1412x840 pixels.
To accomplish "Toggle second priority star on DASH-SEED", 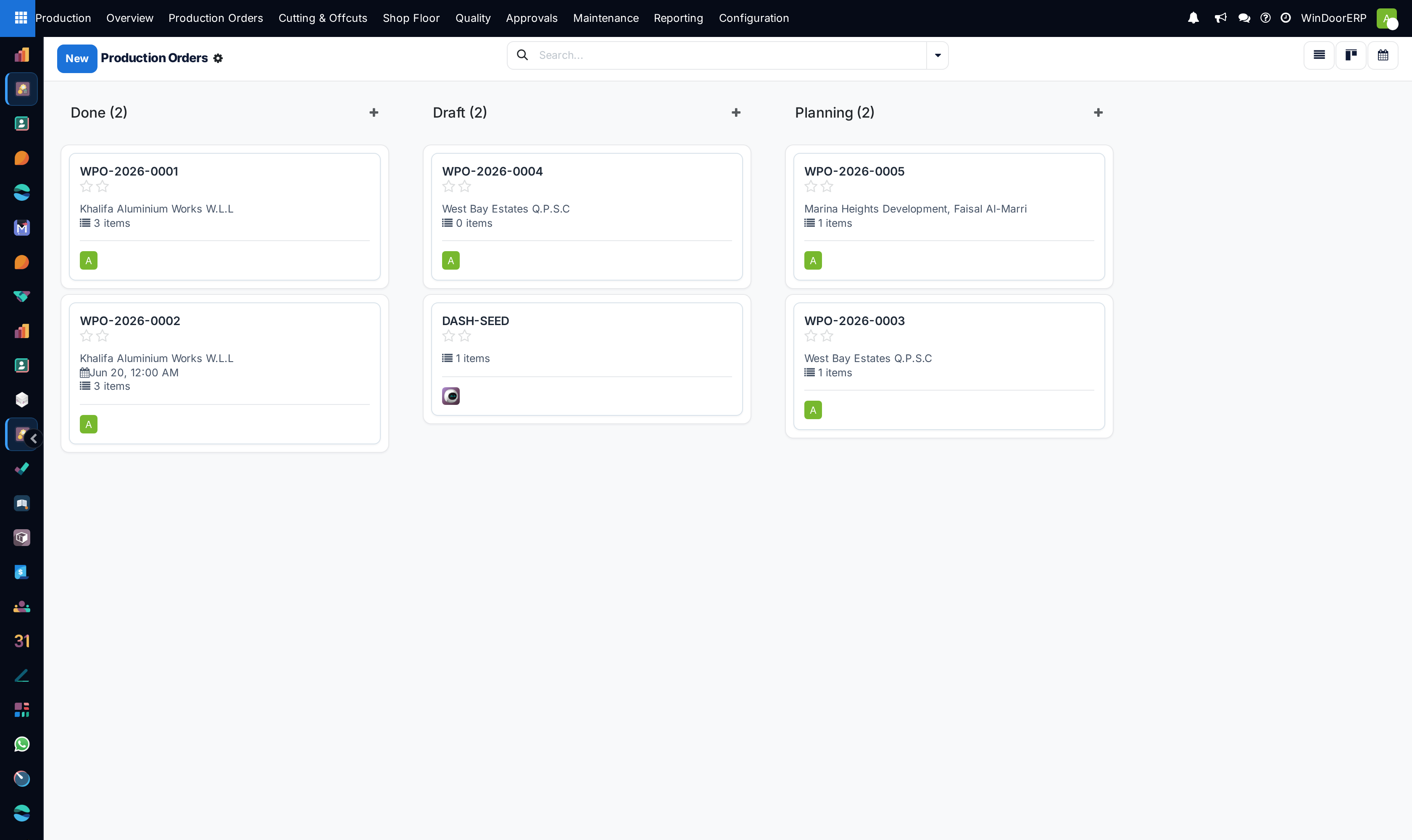I will click(x=465, y=336).
